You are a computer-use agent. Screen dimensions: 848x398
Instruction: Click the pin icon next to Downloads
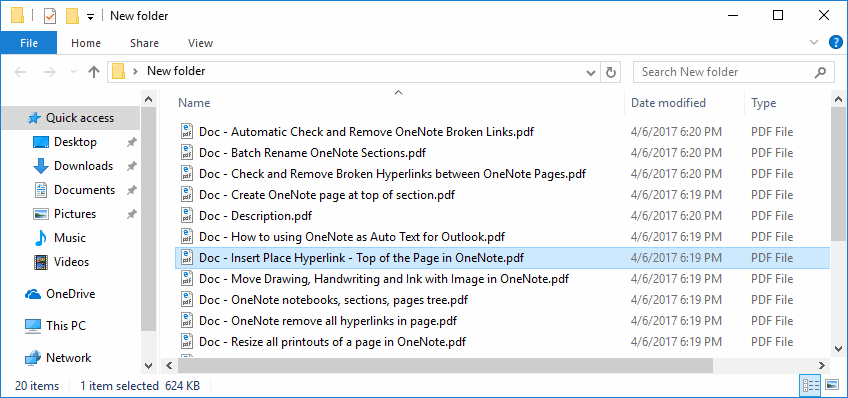[131, 167]
